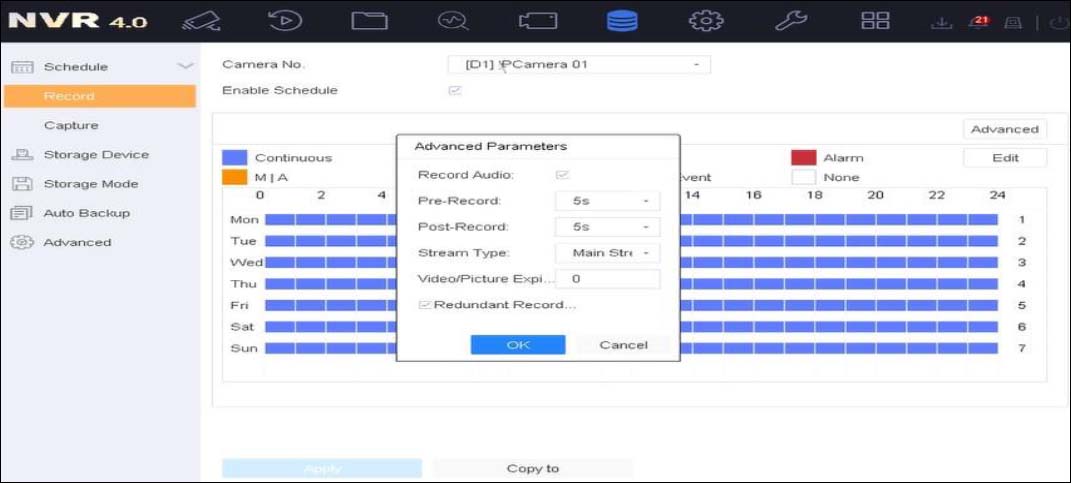
Task: Click the Storage Device icon in sidebar
Action: click(22, 154)
